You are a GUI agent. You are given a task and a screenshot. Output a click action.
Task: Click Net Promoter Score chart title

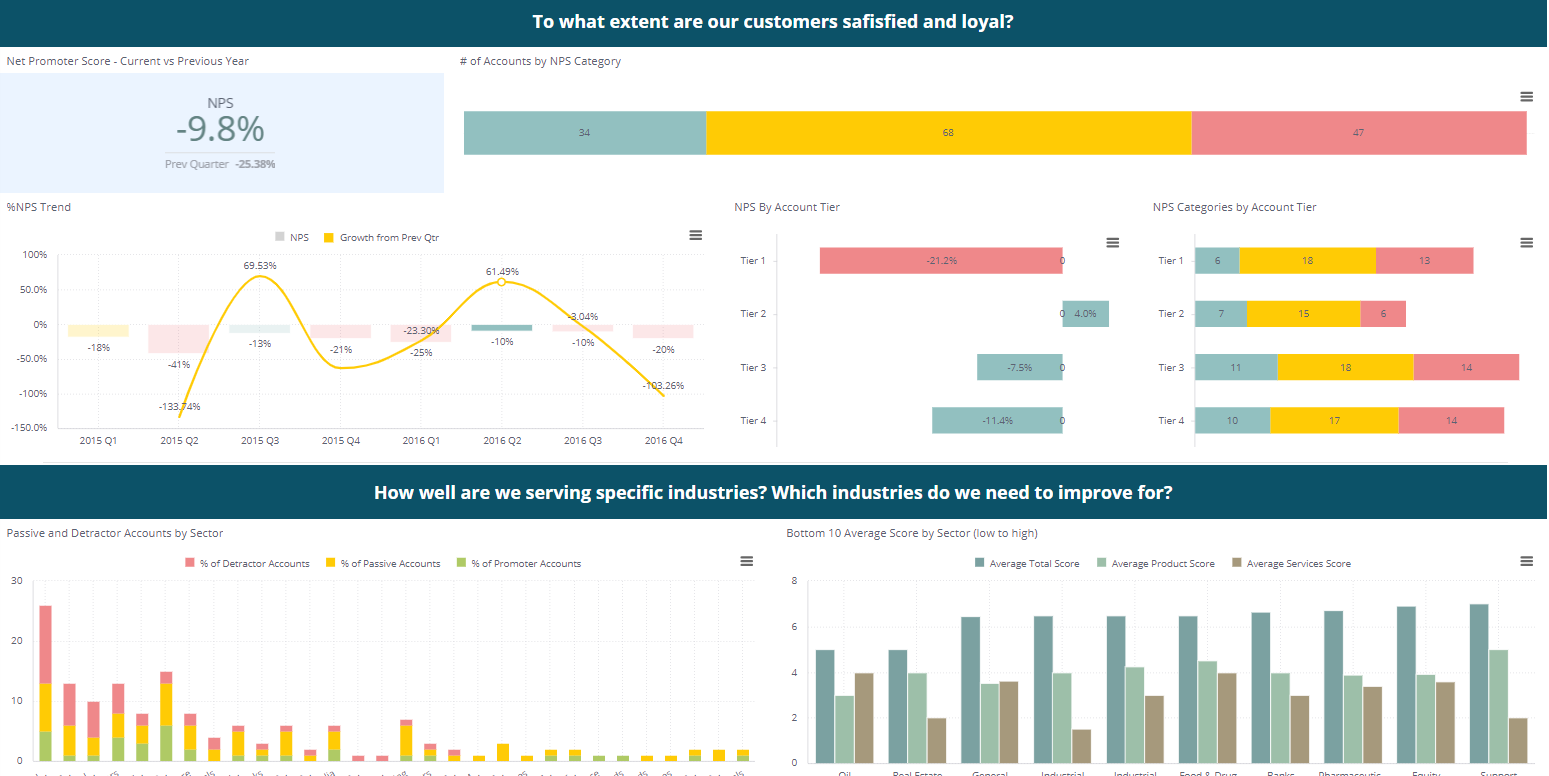click(x=127, y=60)
